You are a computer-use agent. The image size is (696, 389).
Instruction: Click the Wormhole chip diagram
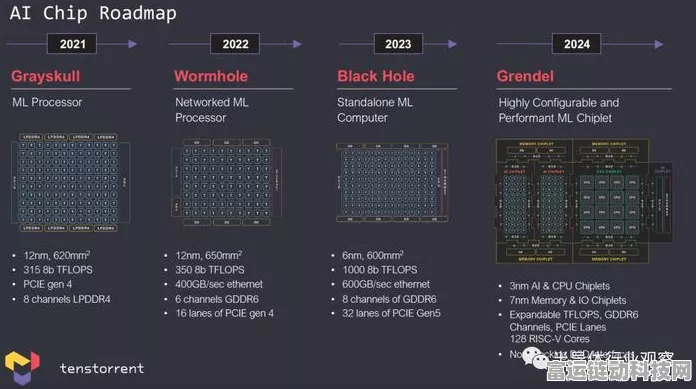[226, 182]
